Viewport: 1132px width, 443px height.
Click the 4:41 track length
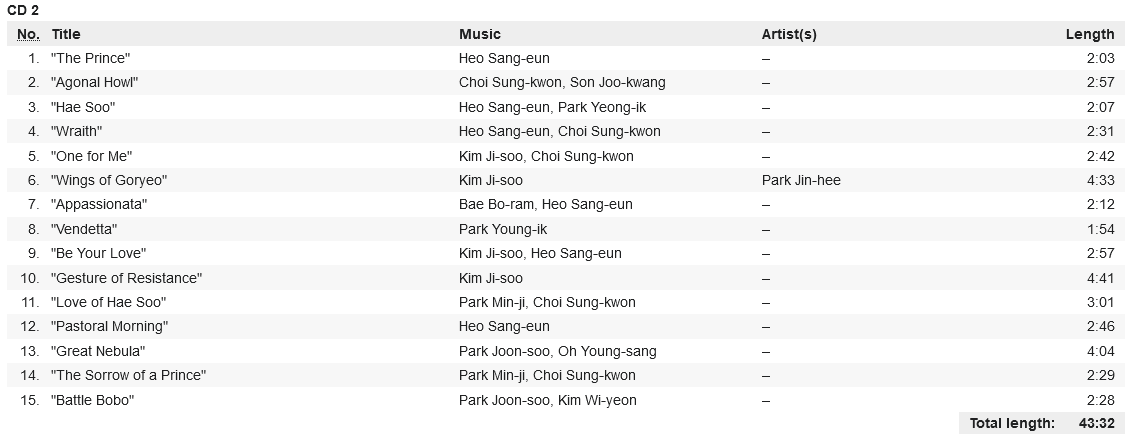[1101, 278]
